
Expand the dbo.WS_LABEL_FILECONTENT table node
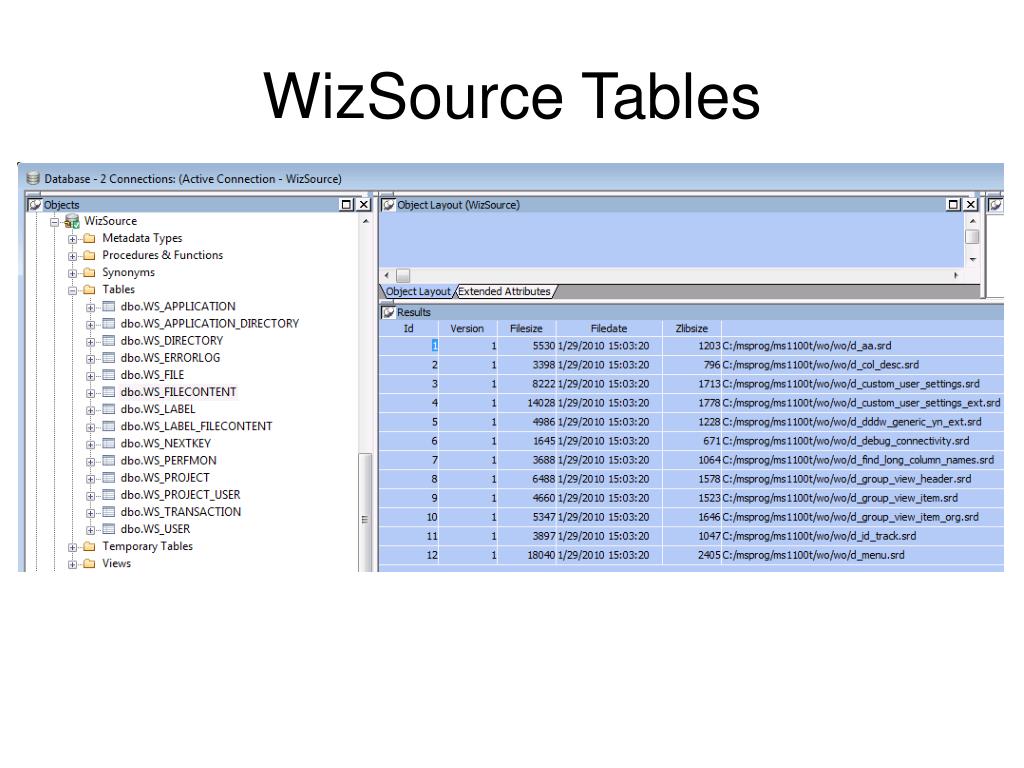pos(91,427)
